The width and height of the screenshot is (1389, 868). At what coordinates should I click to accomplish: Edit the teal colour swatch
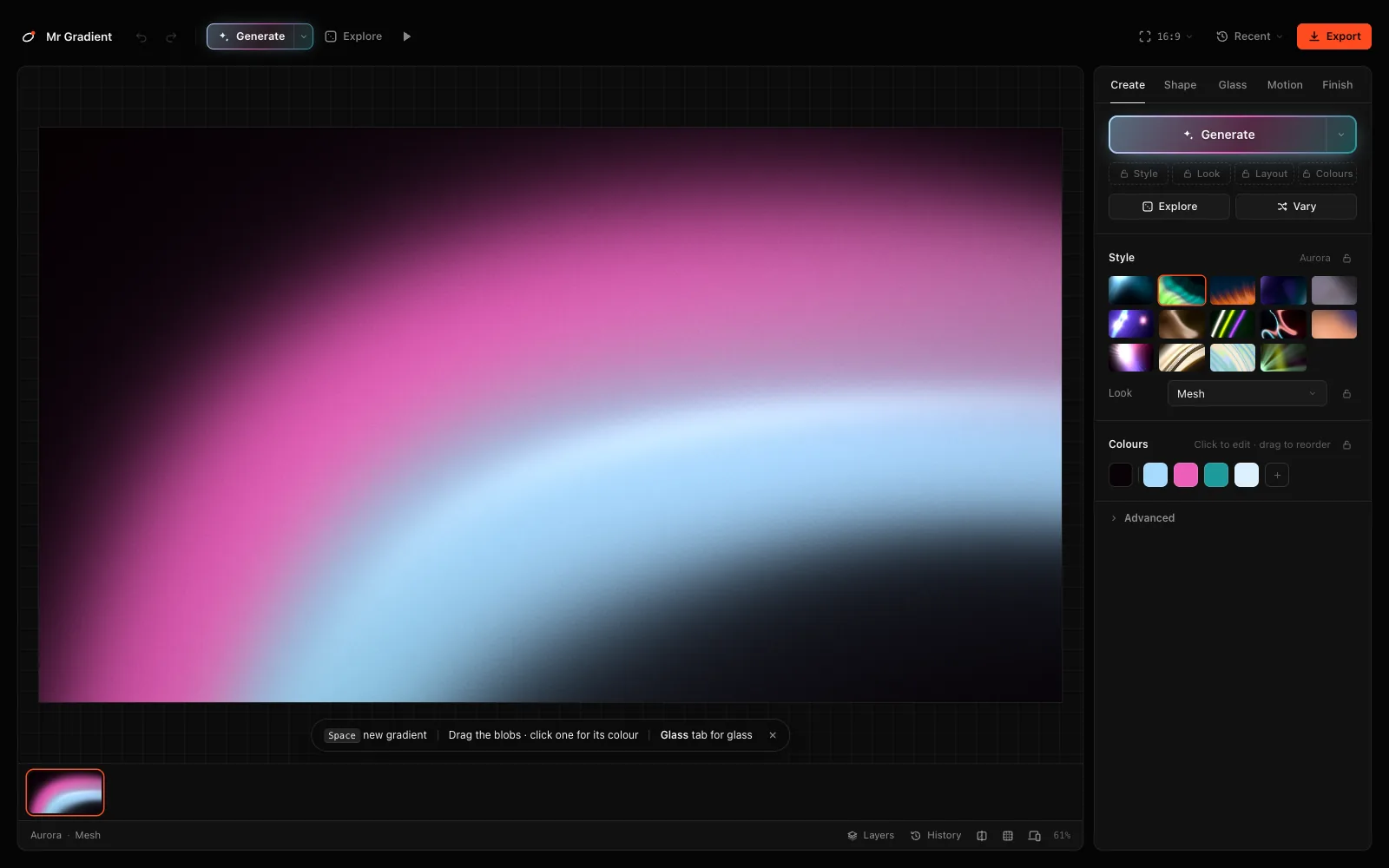[1216, 475]
